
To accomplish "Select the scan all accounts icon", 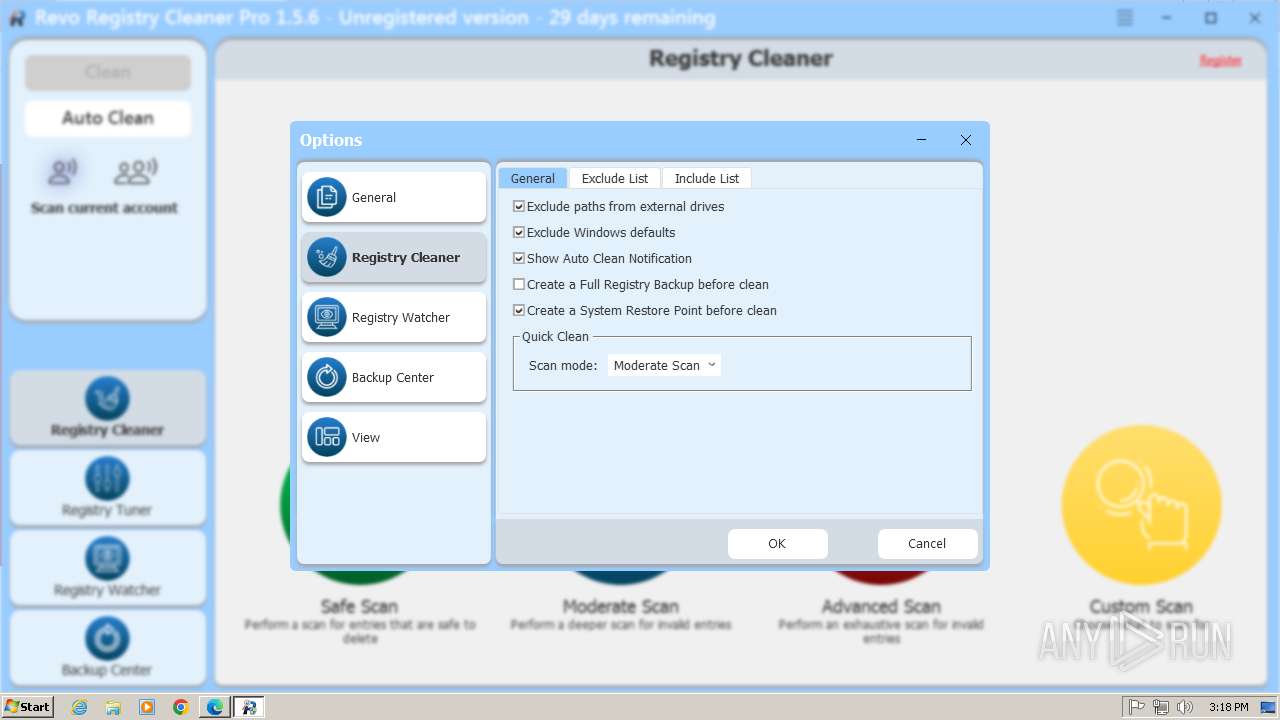I will pos(136,172).
